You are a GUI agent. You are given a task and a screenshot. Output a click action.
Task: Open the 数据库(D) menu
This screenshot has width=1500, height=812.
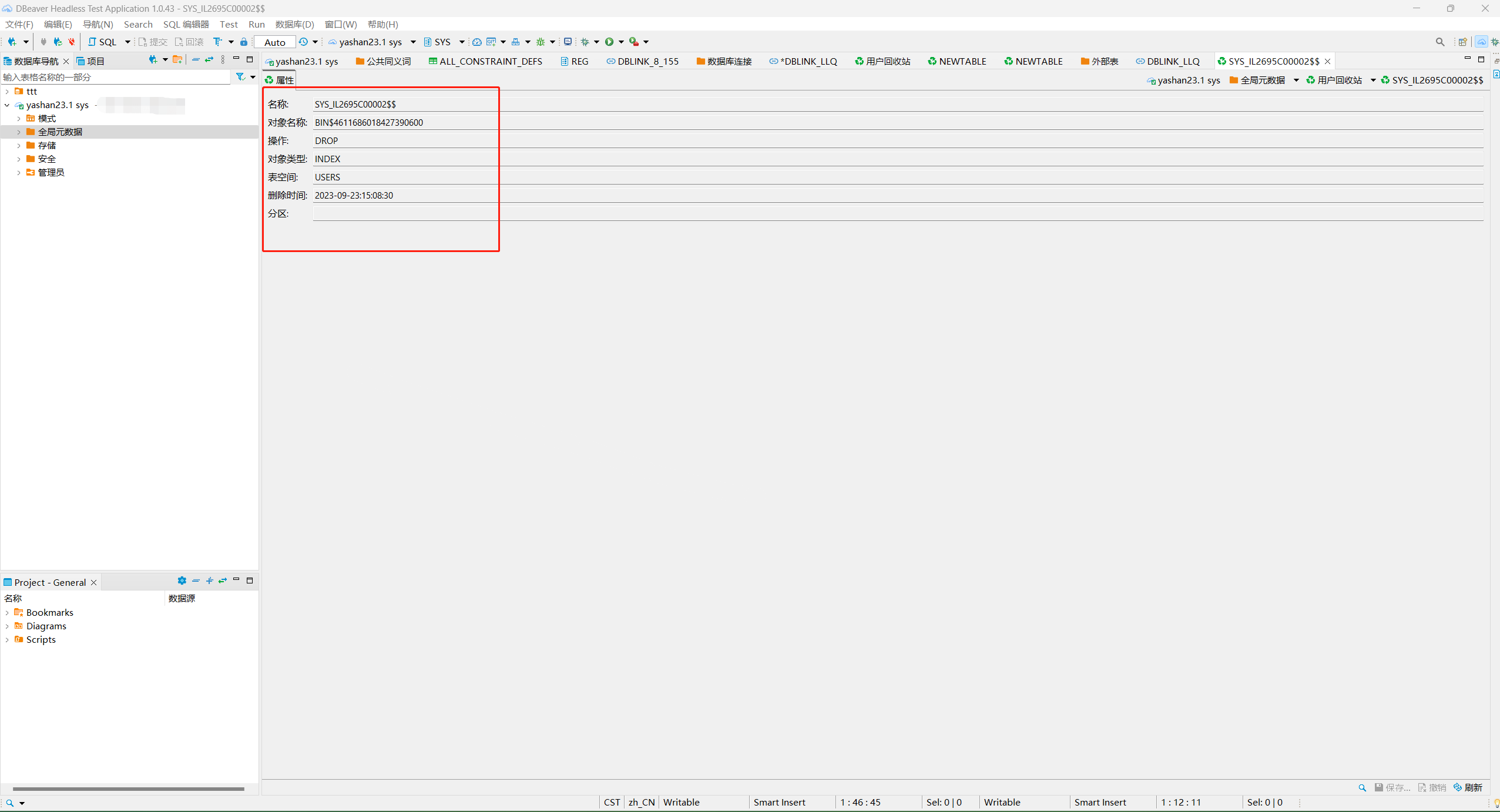point(294,24)
